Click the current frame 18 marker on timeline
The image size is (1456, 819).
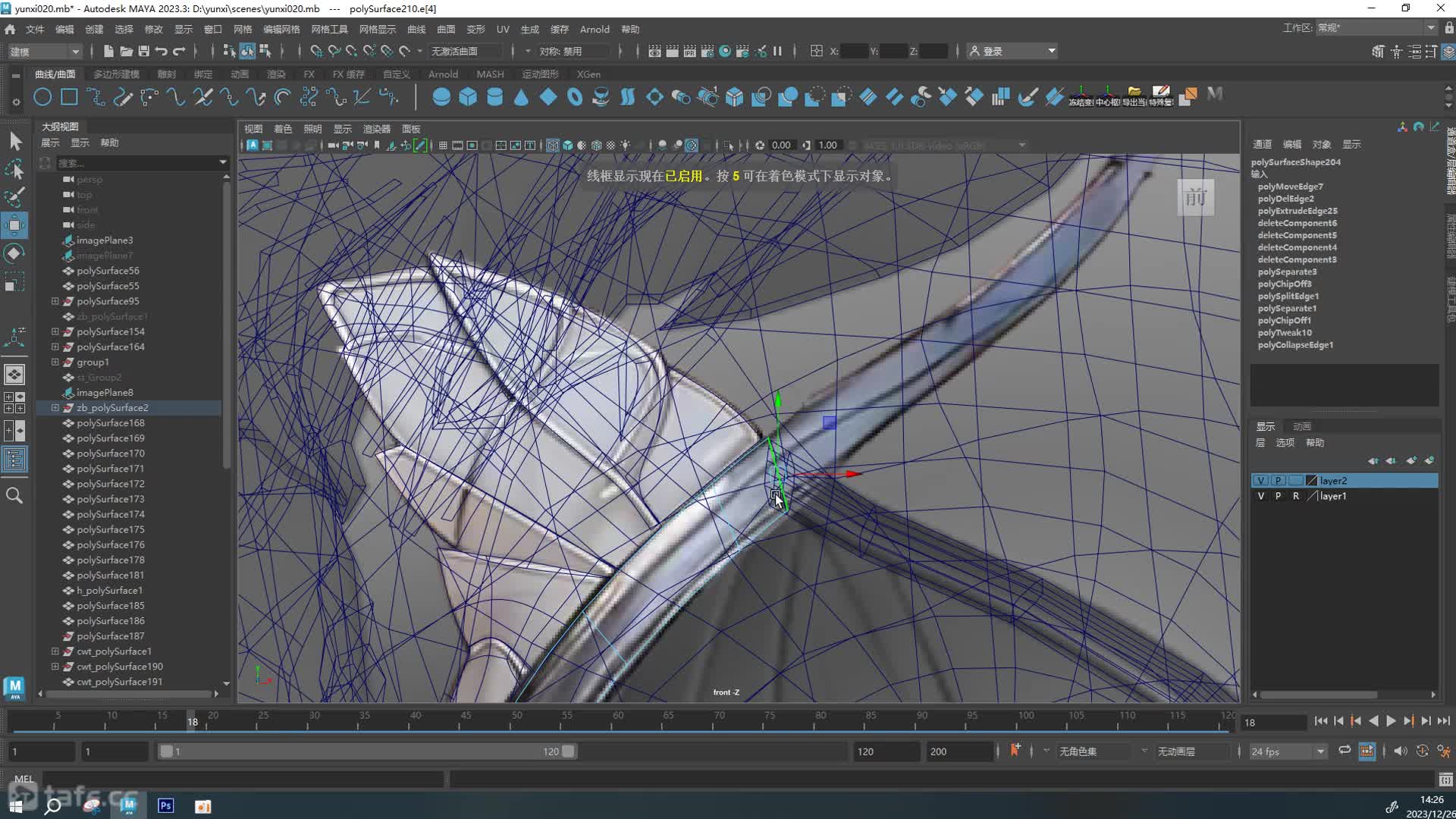pos(193,722)
